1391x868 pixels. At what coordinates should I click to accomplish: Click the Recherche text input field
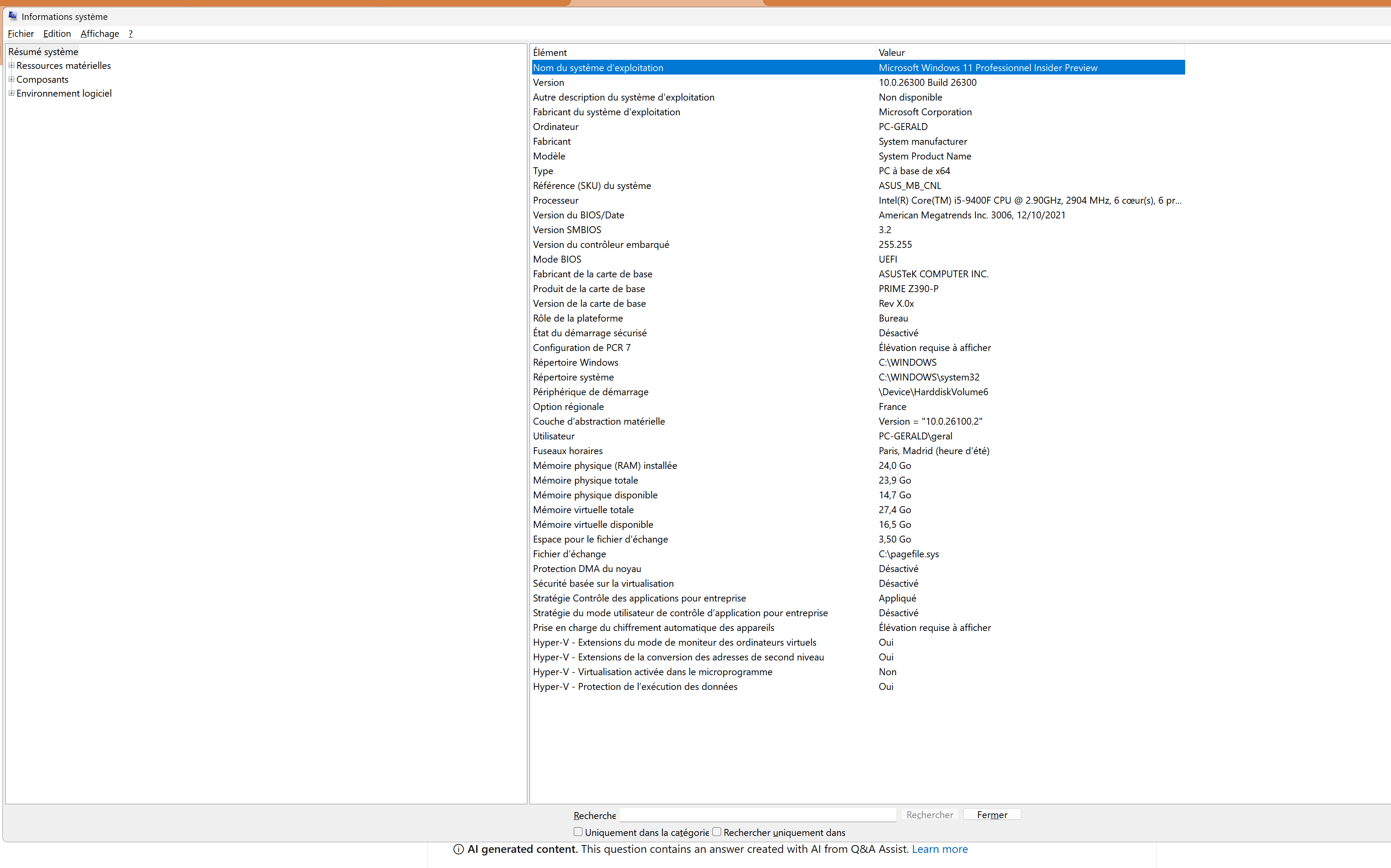coord(757,815)
